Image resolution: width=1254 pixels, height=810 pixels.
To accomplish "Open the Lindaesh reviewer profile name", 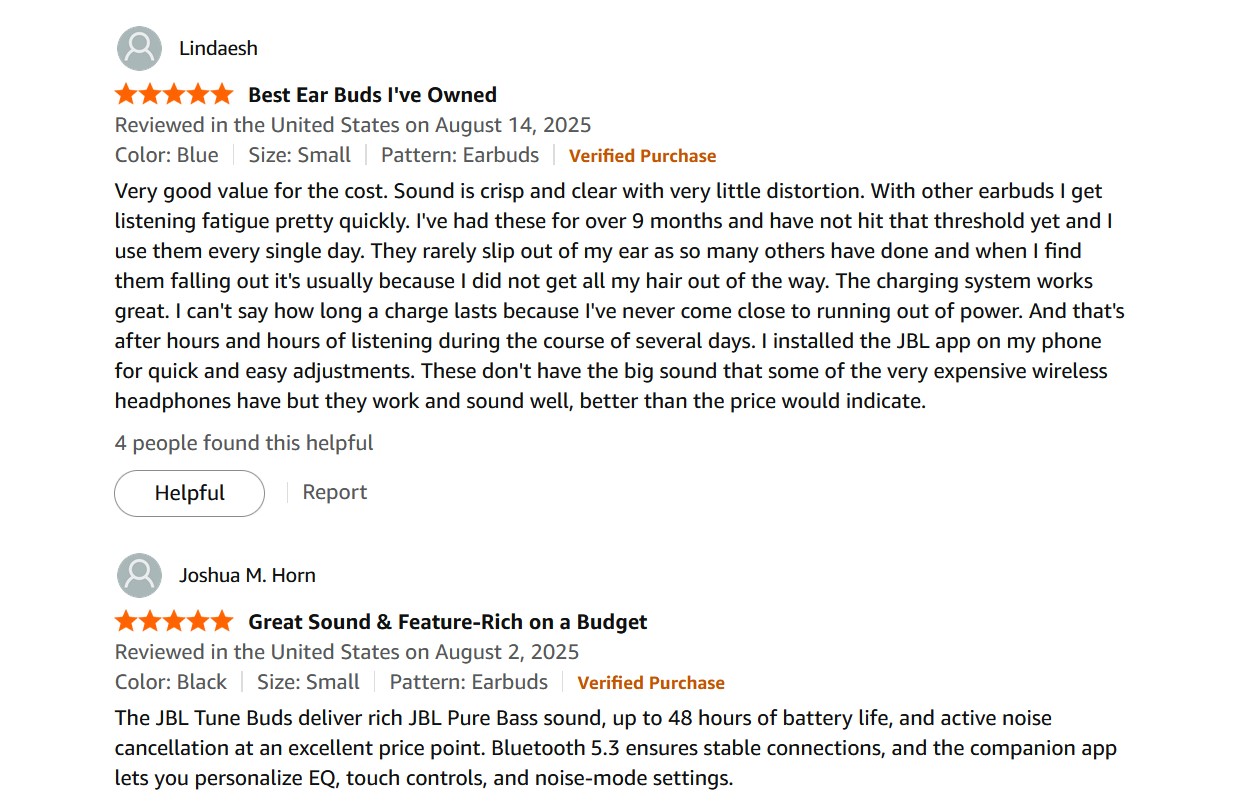I will (218, 48).
